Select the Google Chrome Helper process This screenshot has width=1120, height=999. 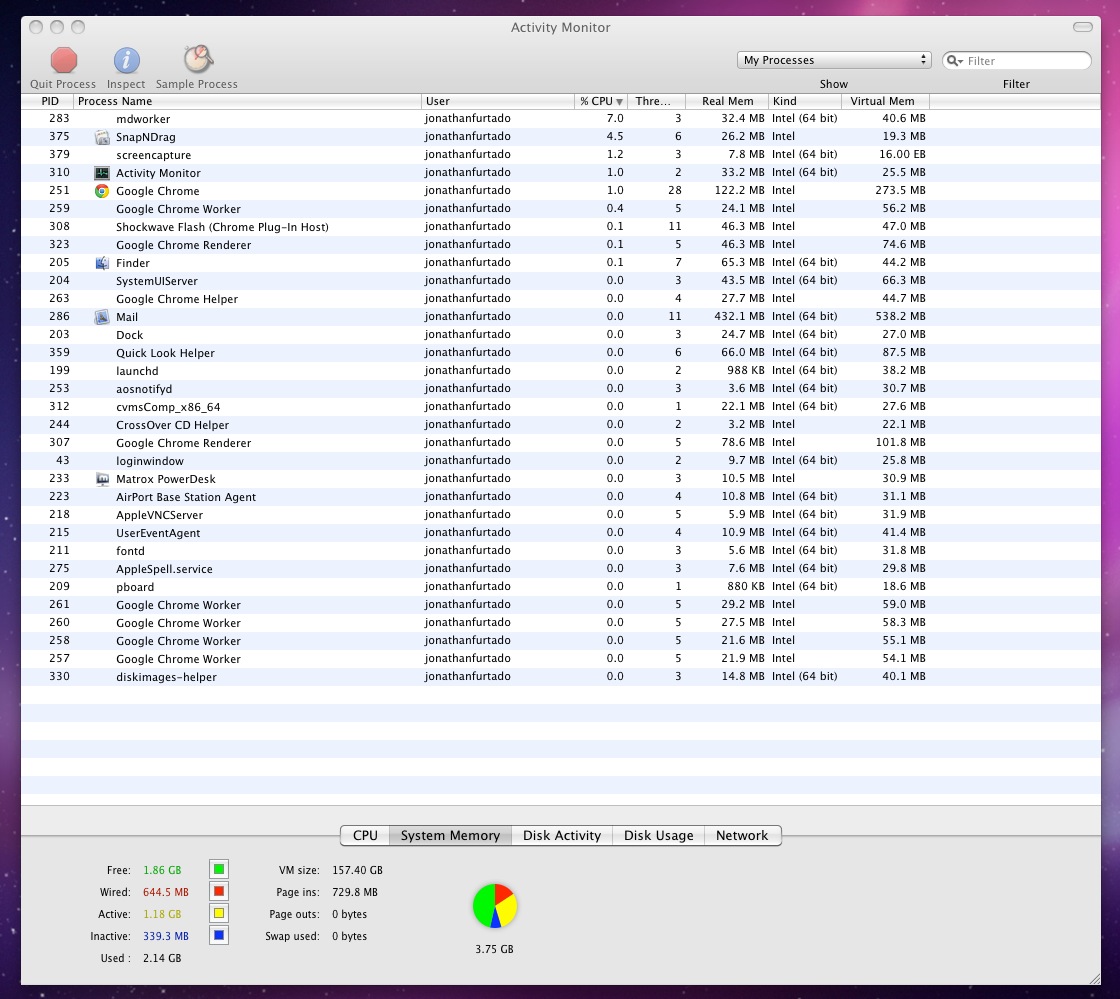(561, 298)
